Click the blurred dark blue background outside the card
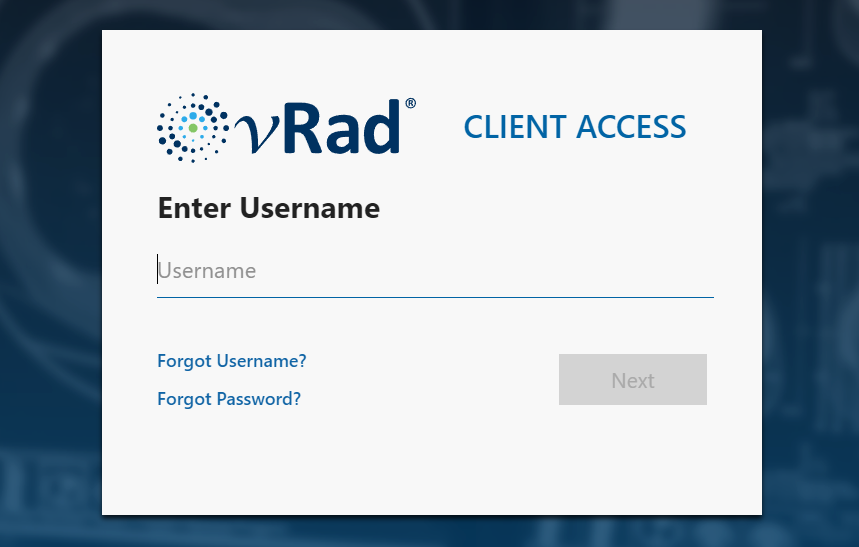The width and height of the screenshot is (859, 547). click(49, 274)
